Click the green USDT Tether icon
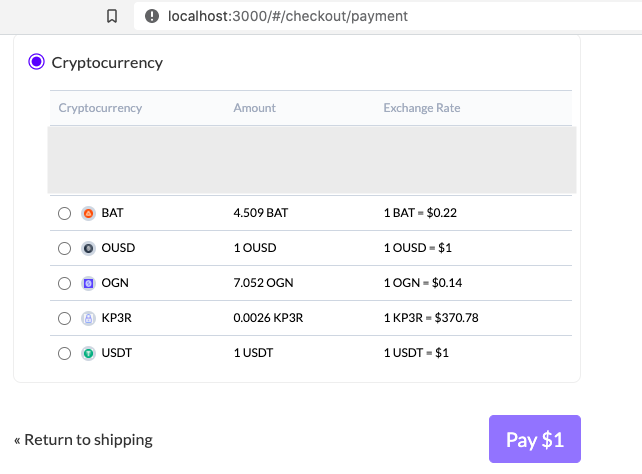The image size is (642, 474). pos(88,353)
